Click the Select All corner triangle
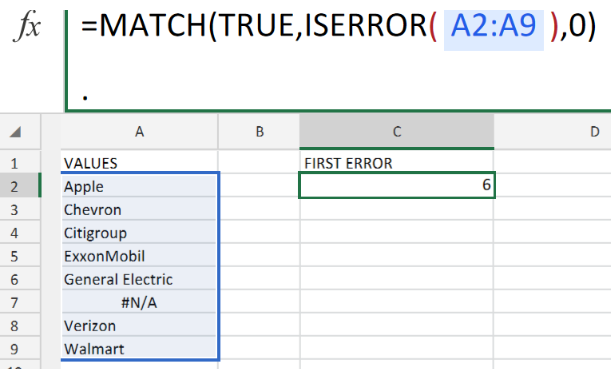 coord(15,132)
